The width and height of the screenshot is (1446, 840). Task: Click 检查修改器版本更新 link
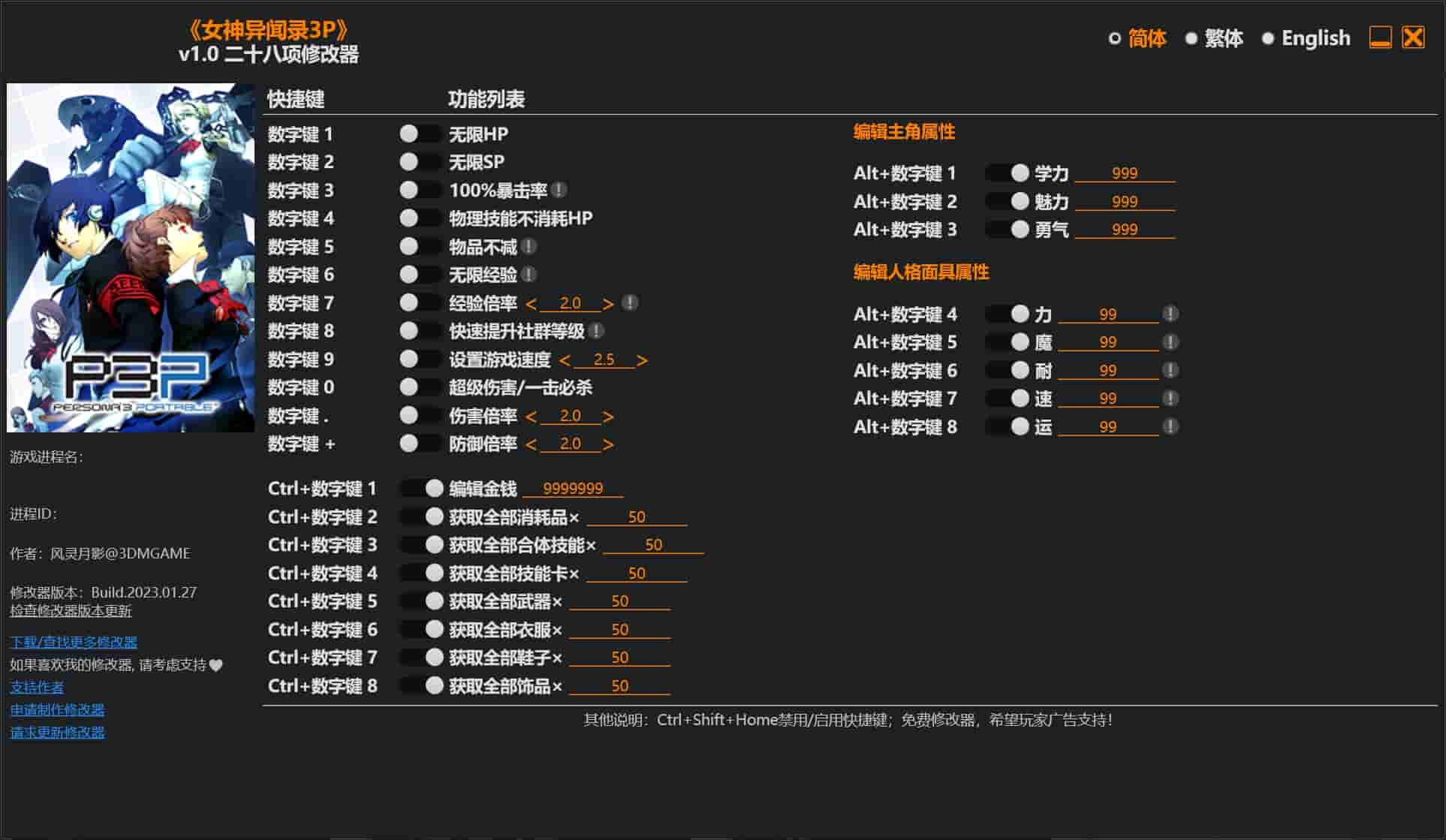tap(71, 611)
